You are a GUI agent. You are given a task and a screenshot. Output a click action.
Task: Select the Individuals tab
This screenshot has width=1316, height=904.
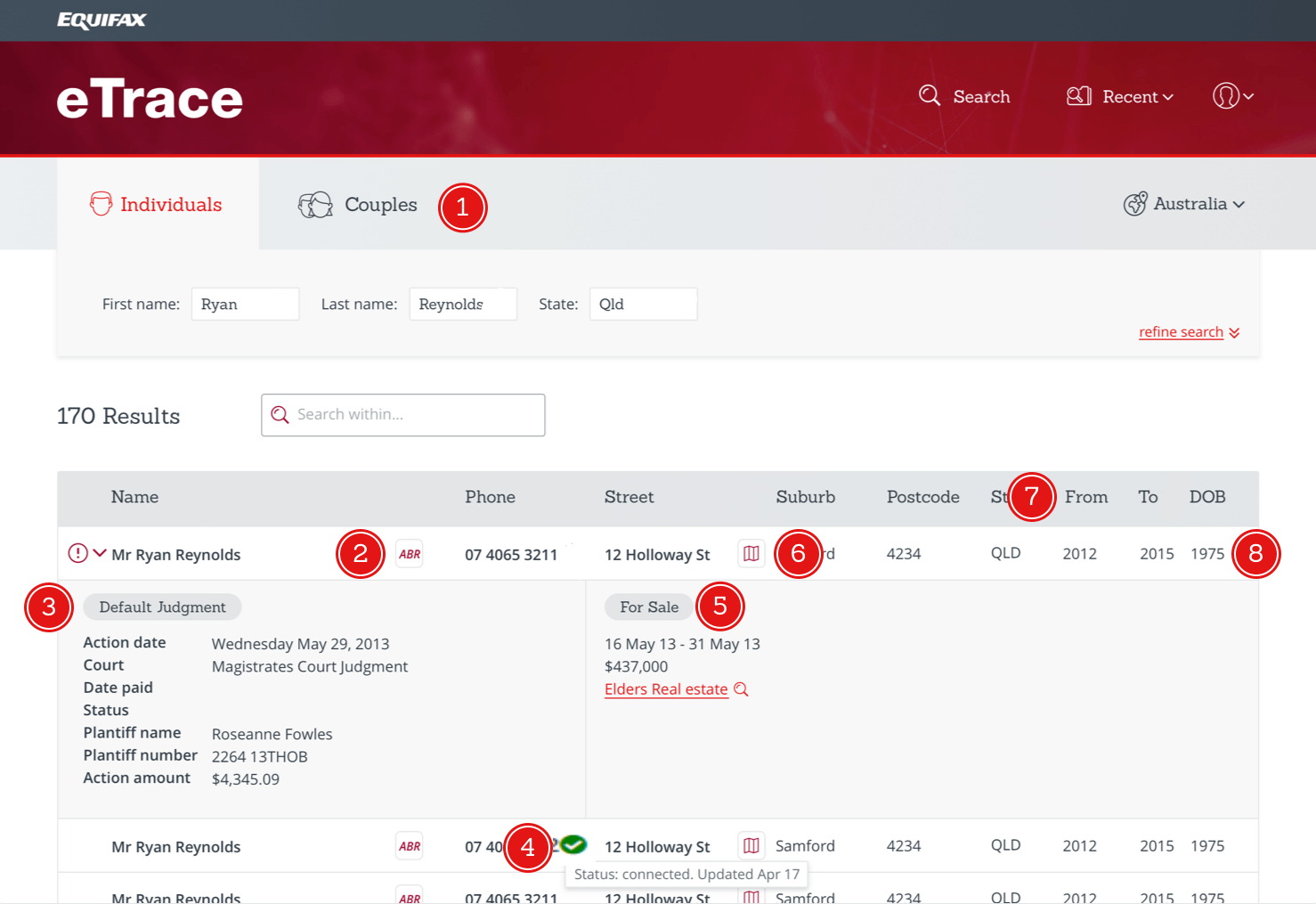coord(170,204)
